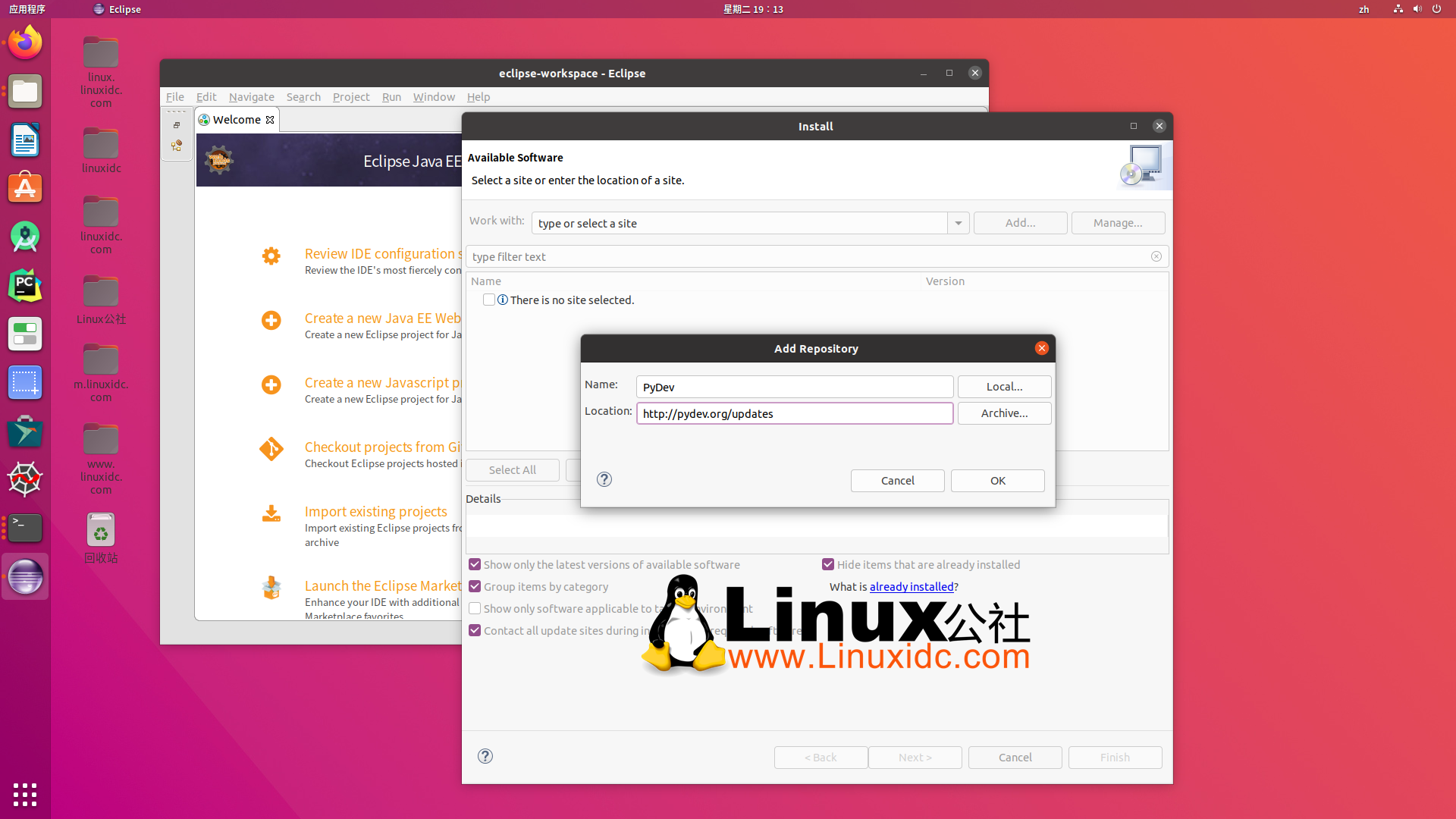Click the help icon in Add Repository dialog
The width and height of the screenshot is (1456, 819).
tap(605, 479)
